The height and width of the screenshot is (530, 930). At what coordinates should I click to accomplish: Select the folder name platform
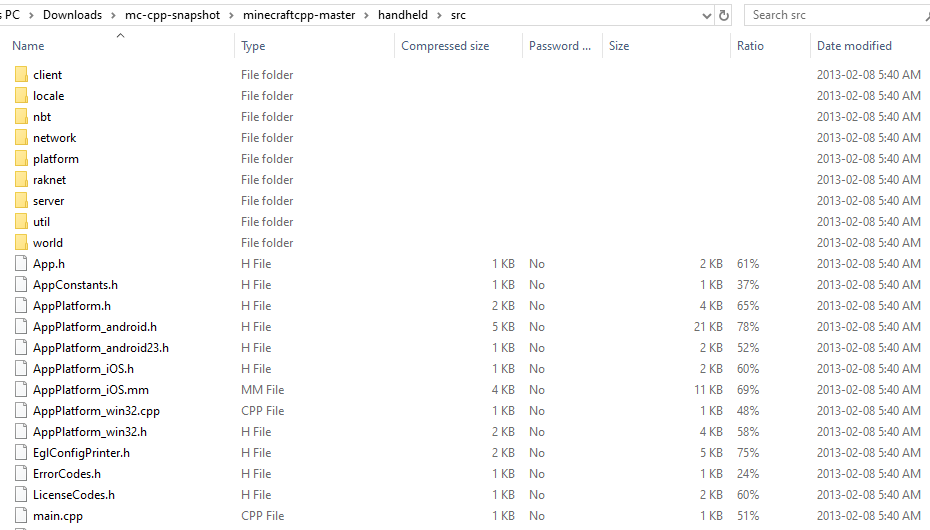(56, 159)
